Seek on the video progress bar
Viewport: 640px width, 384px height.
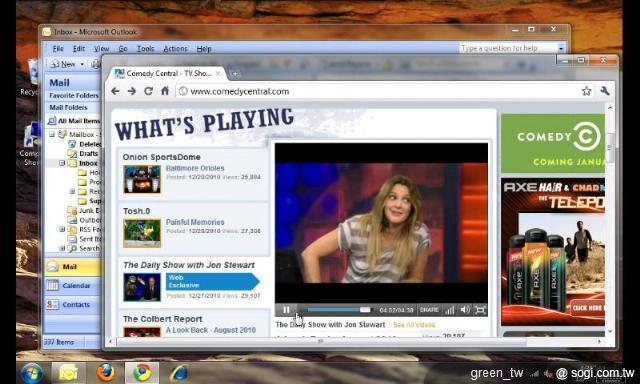[x=339, y=310]
